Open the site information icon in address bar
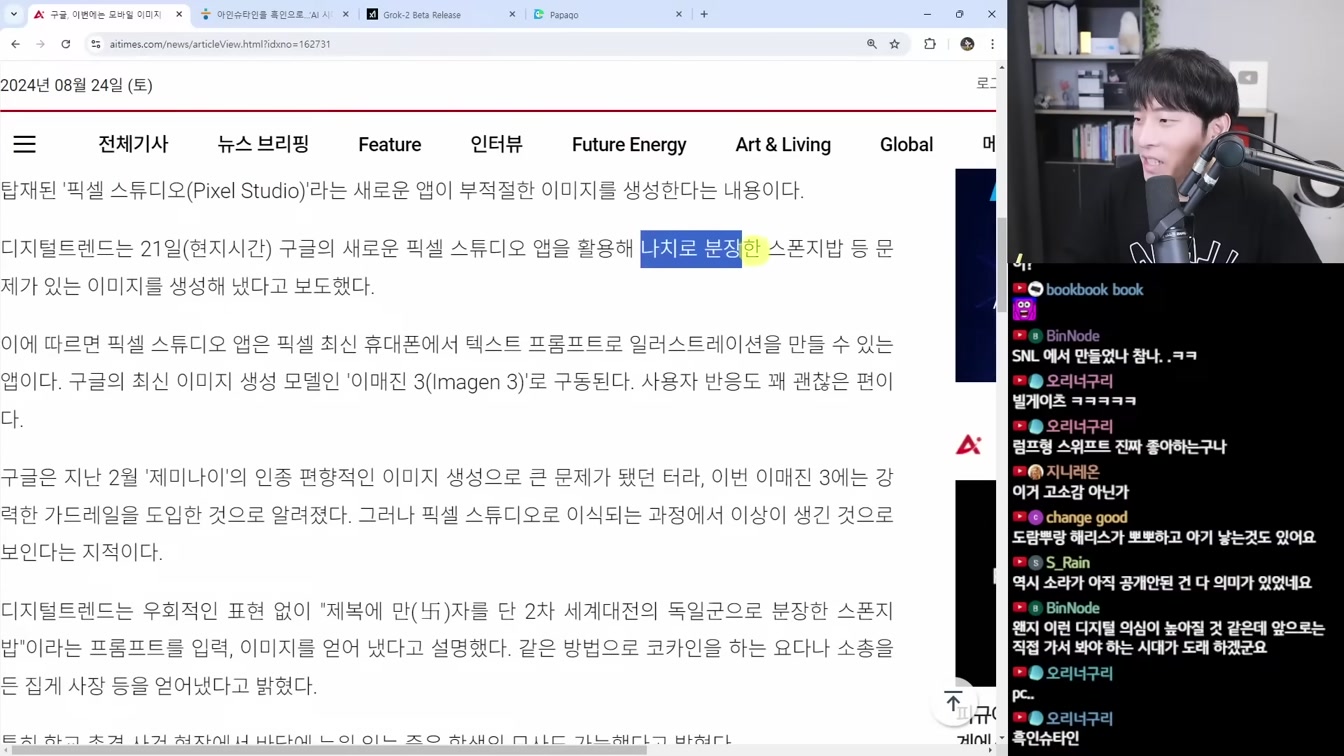The height and width of the screenshot is (756, 1344). click(x=96, y=44)
